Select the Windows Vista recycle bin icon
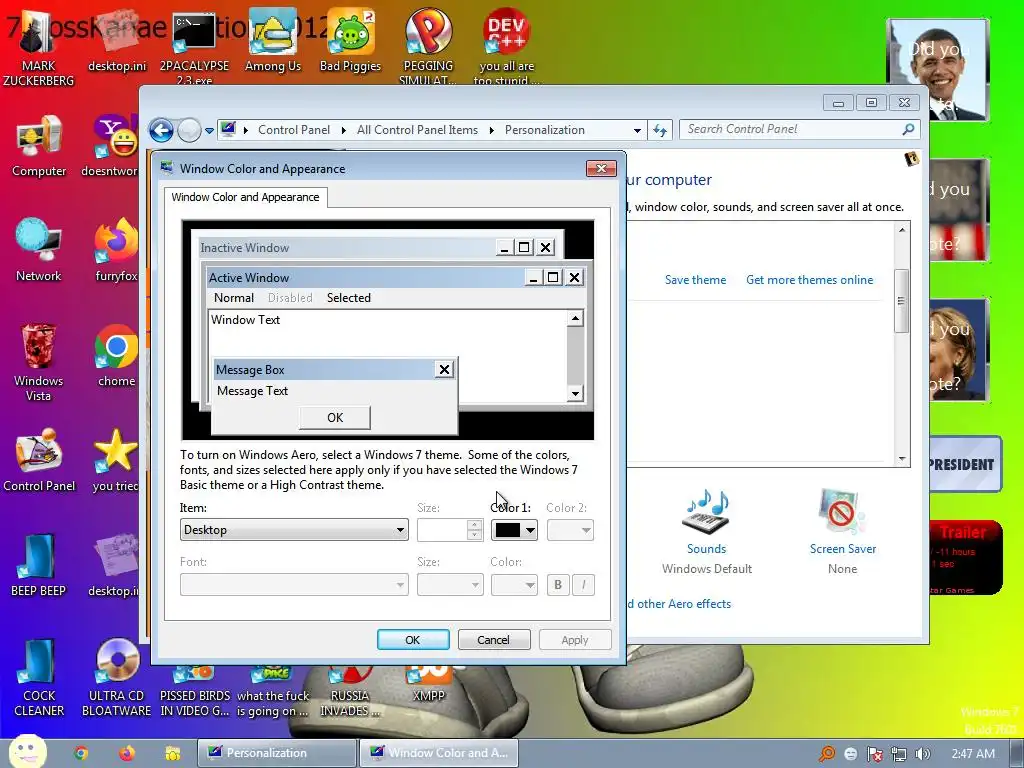The width and height of the screenshot is (1024, 768). click(x=39, y=362)
